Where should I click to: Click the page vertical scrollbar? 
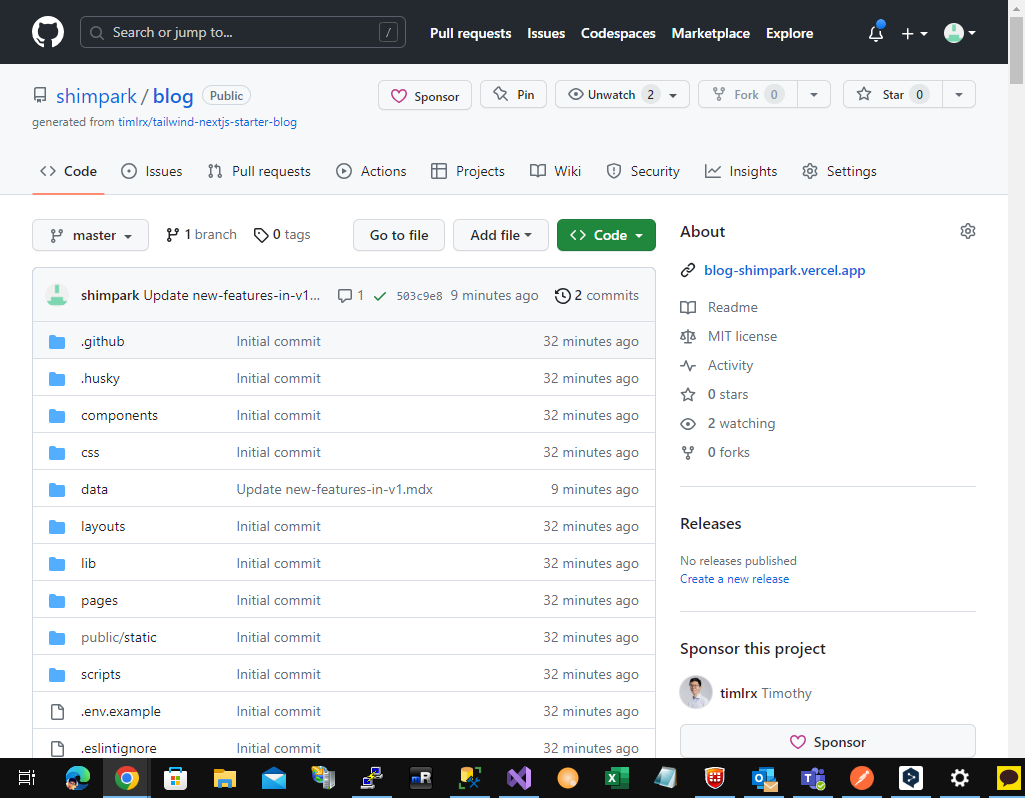[1017, 51]
